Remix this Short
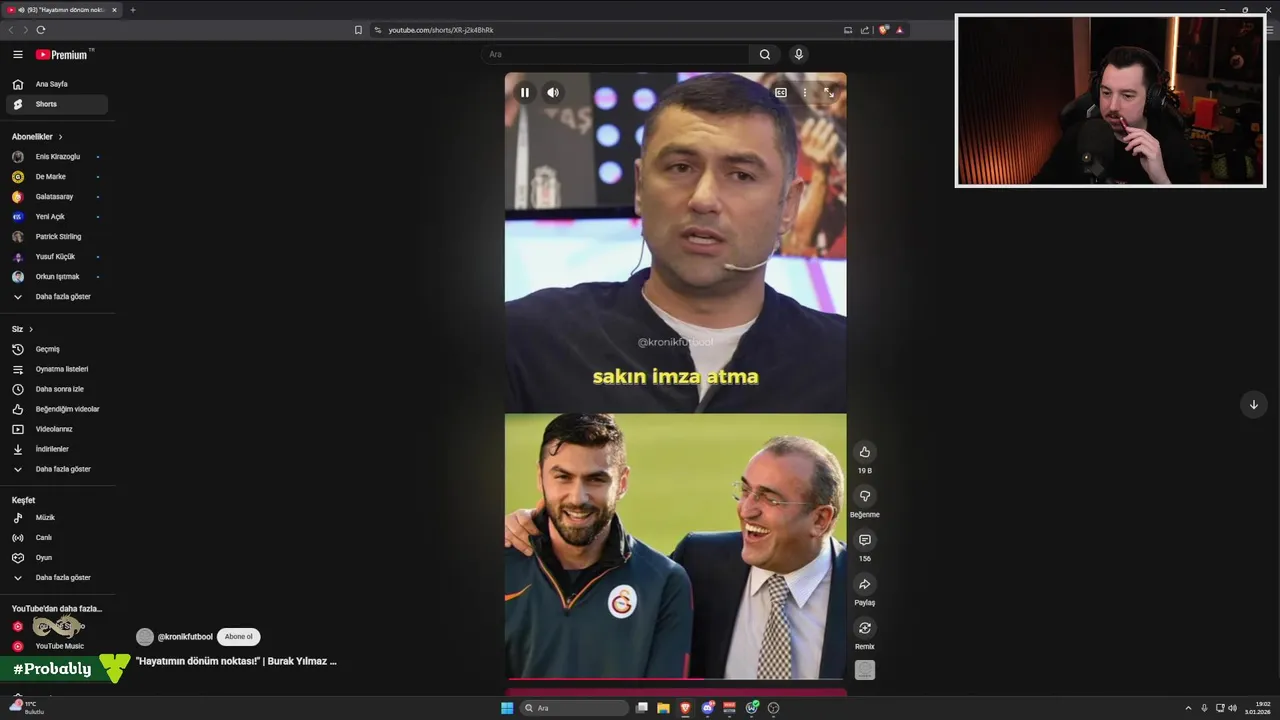This screenshot has height=720, width=1280. coord(865,628)
